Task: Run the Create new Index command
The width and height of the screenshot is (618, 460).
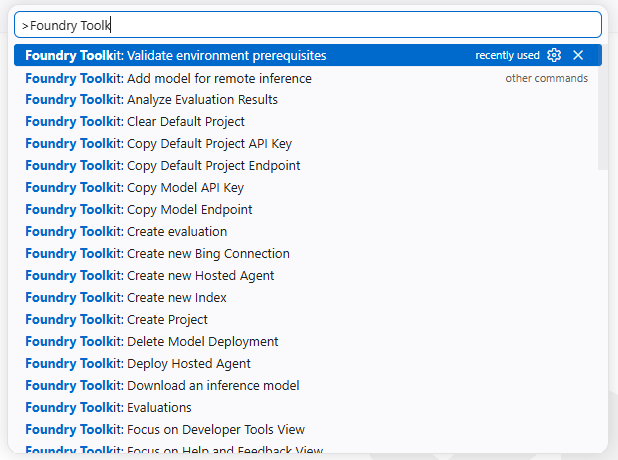Action: click(306, 298)
